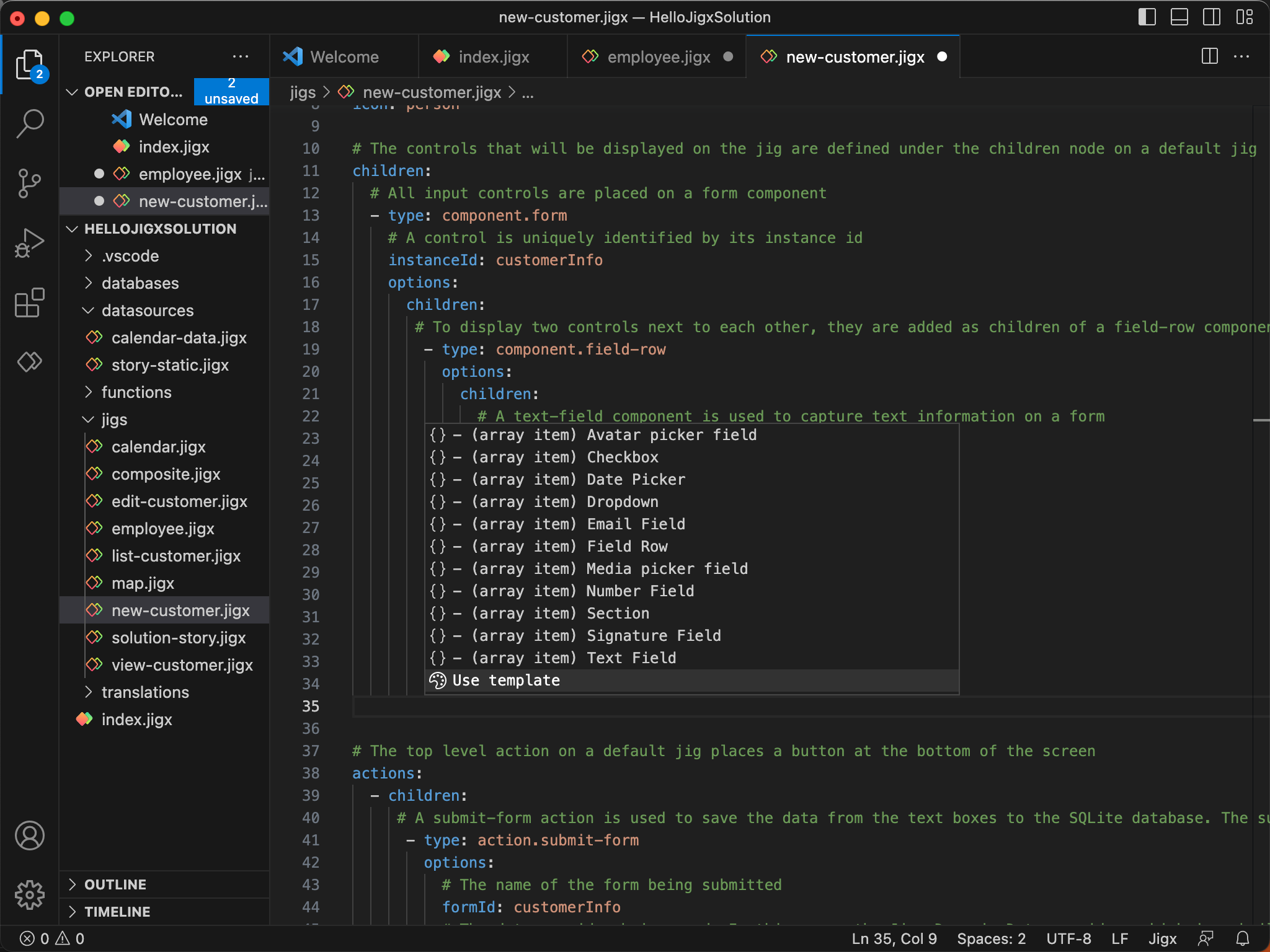Open the Jigx view in activity bar
Viewport: 1270px width, 952px height.
coord(30,361)
